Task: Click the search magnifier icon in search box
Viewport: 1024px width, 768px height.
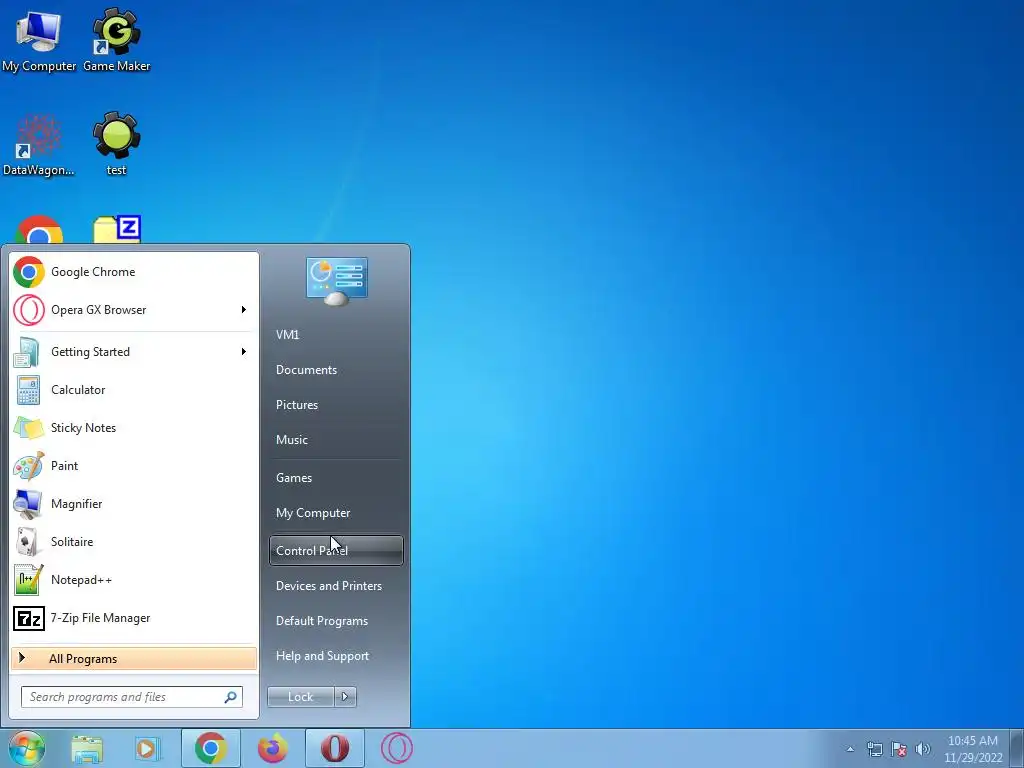Action: click(x=230, y=697)
